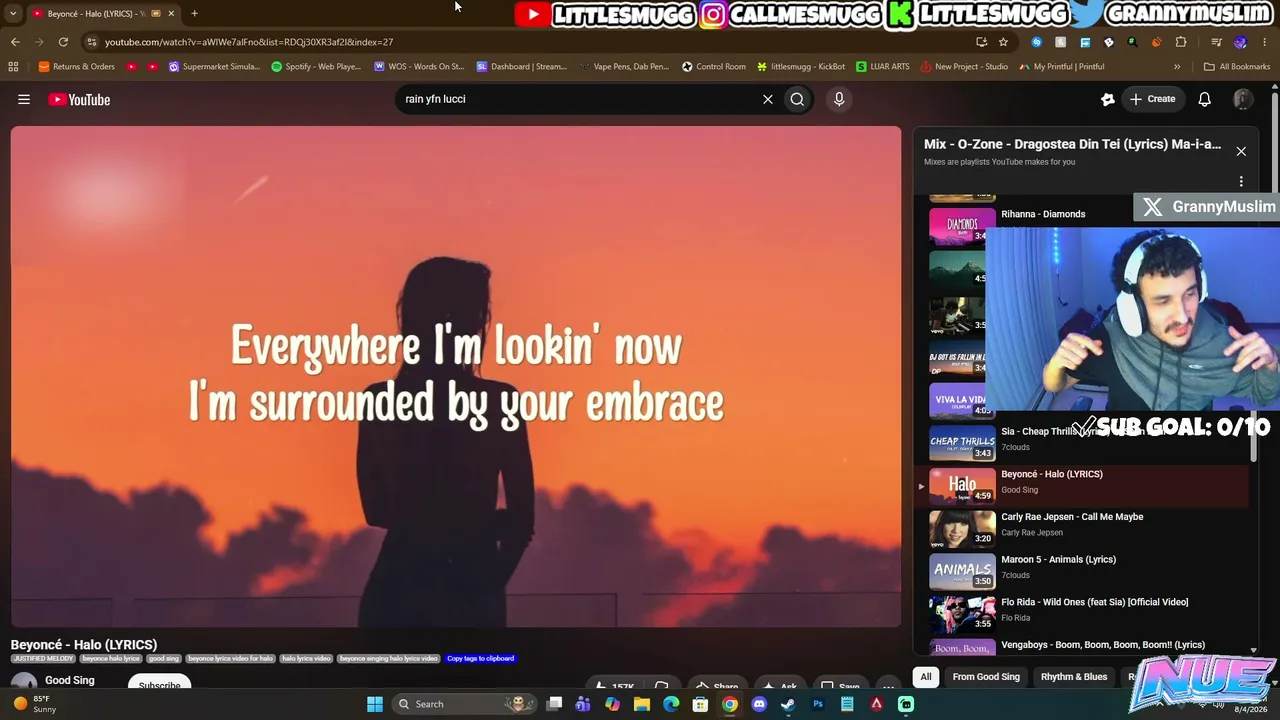Go to the YouTube home logo
Image resolution: width=1280 pixels, height=720 pixels.
(x=79, y=99)
